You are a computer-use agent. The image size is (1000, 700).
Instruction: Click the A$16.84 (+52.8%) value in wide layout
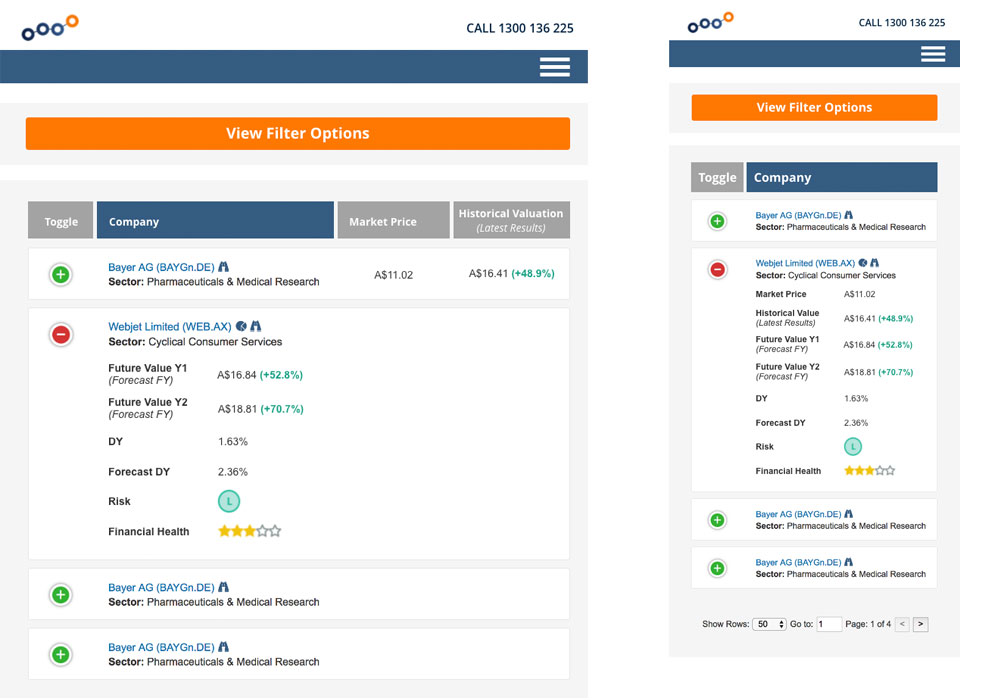click(x=260, y=375)
